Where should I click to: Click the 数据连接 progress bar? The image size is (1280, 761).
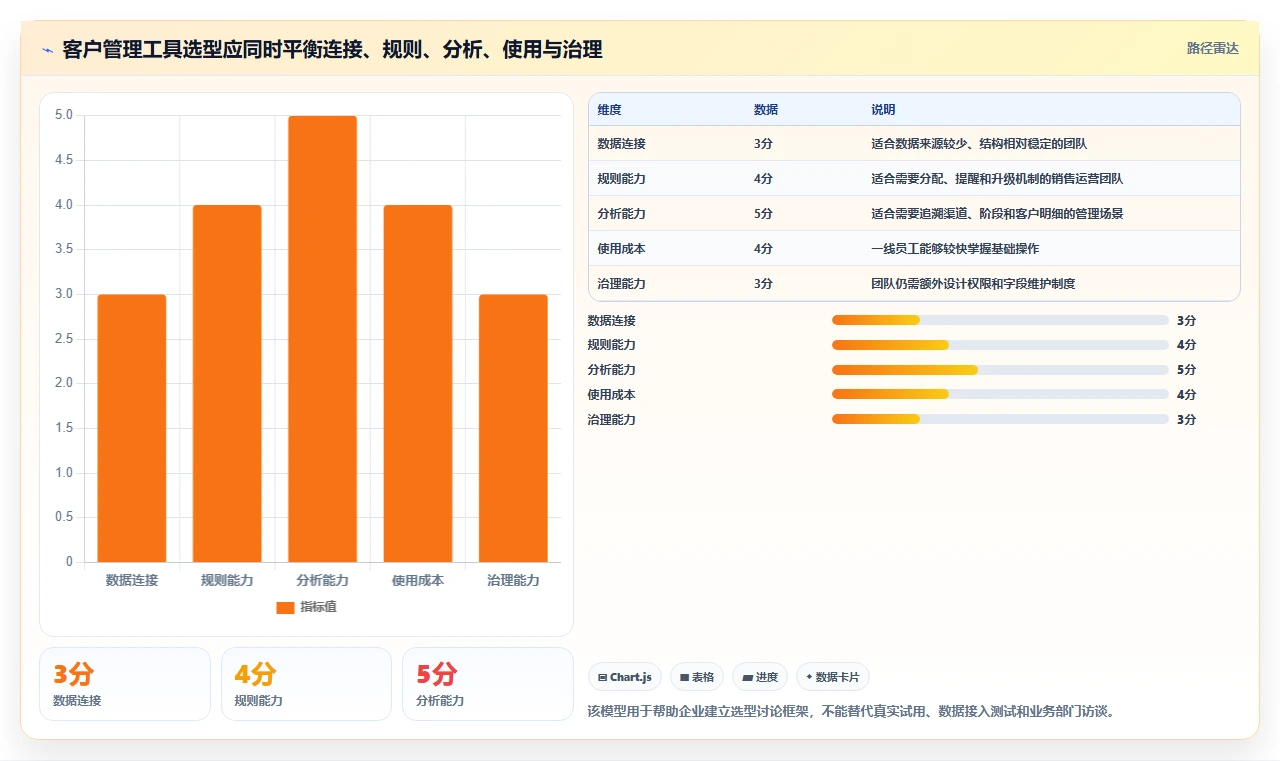click(x=1000, y=320)
